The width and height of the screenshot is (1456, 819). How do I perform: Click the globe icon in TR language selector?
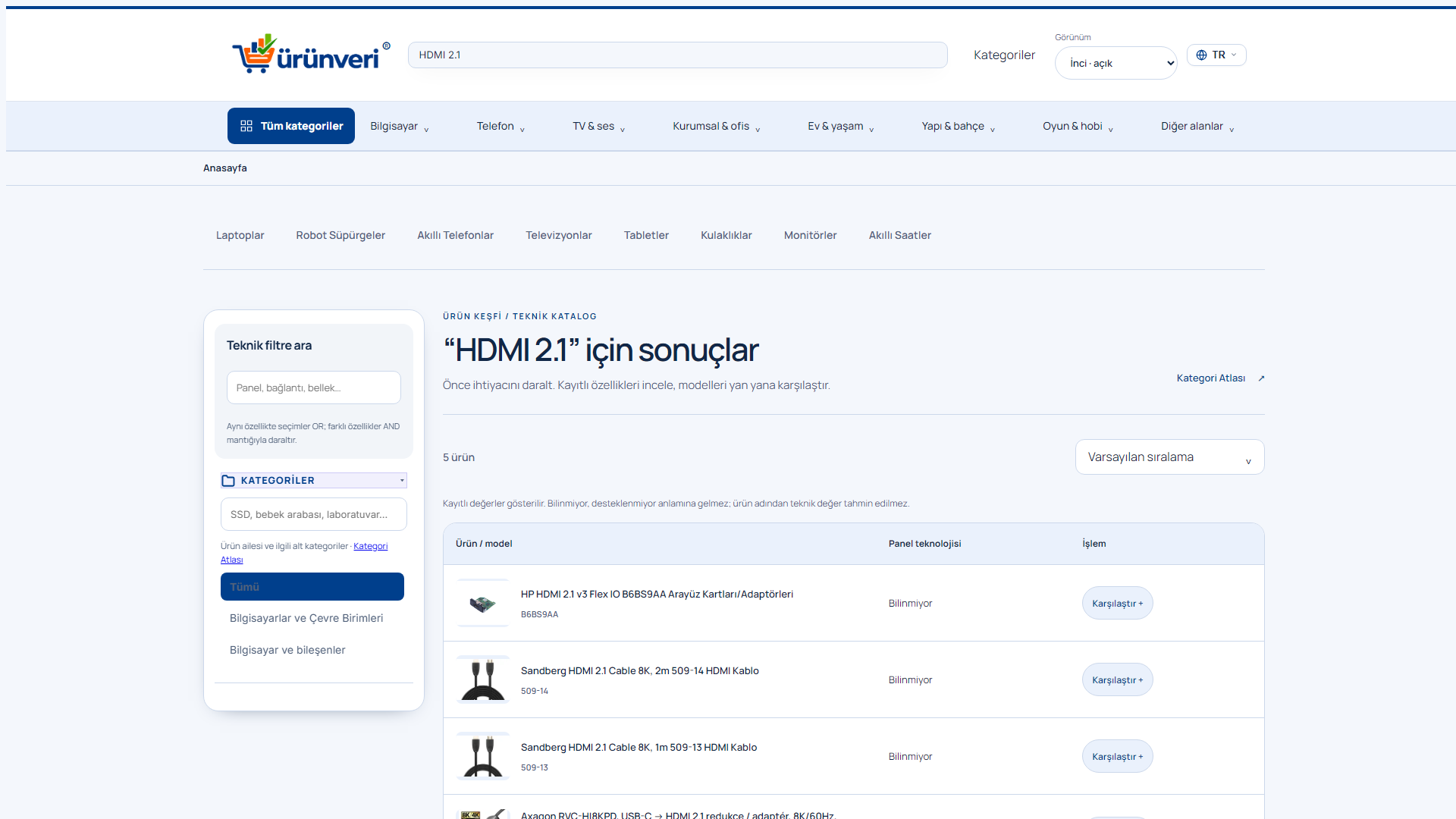point(1201,55)
